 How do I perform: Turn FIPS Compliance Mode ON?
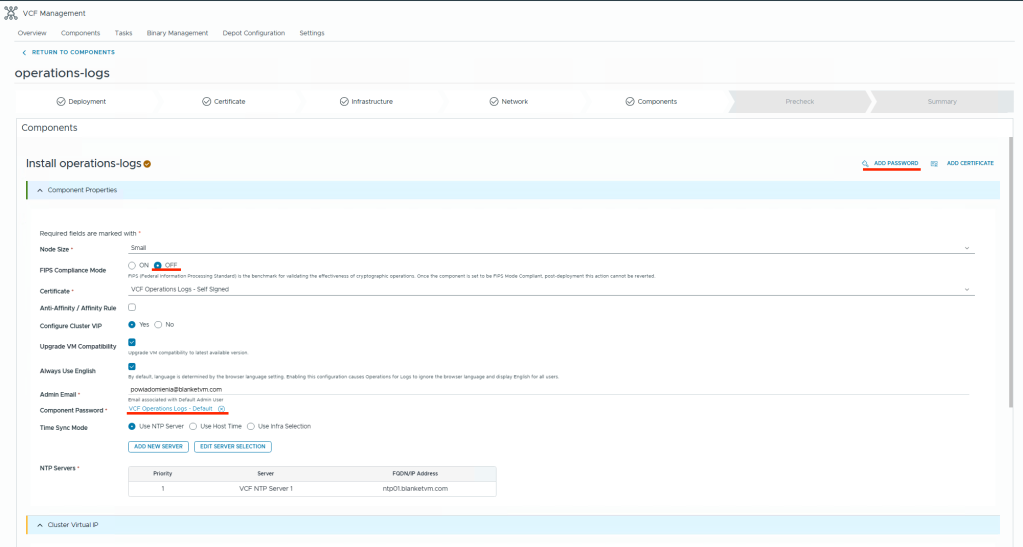point(132,265)
